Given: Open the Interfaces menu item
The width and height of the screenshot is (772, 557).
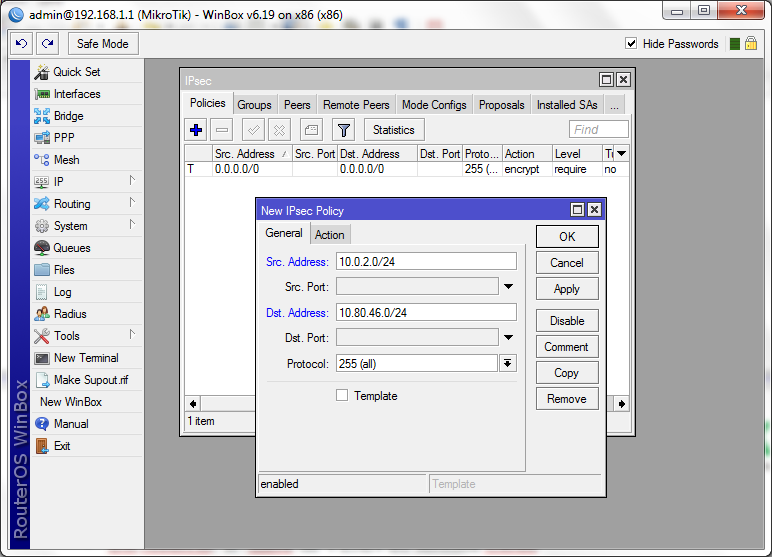Looking at the screenshot, I should tap(87, 94).
